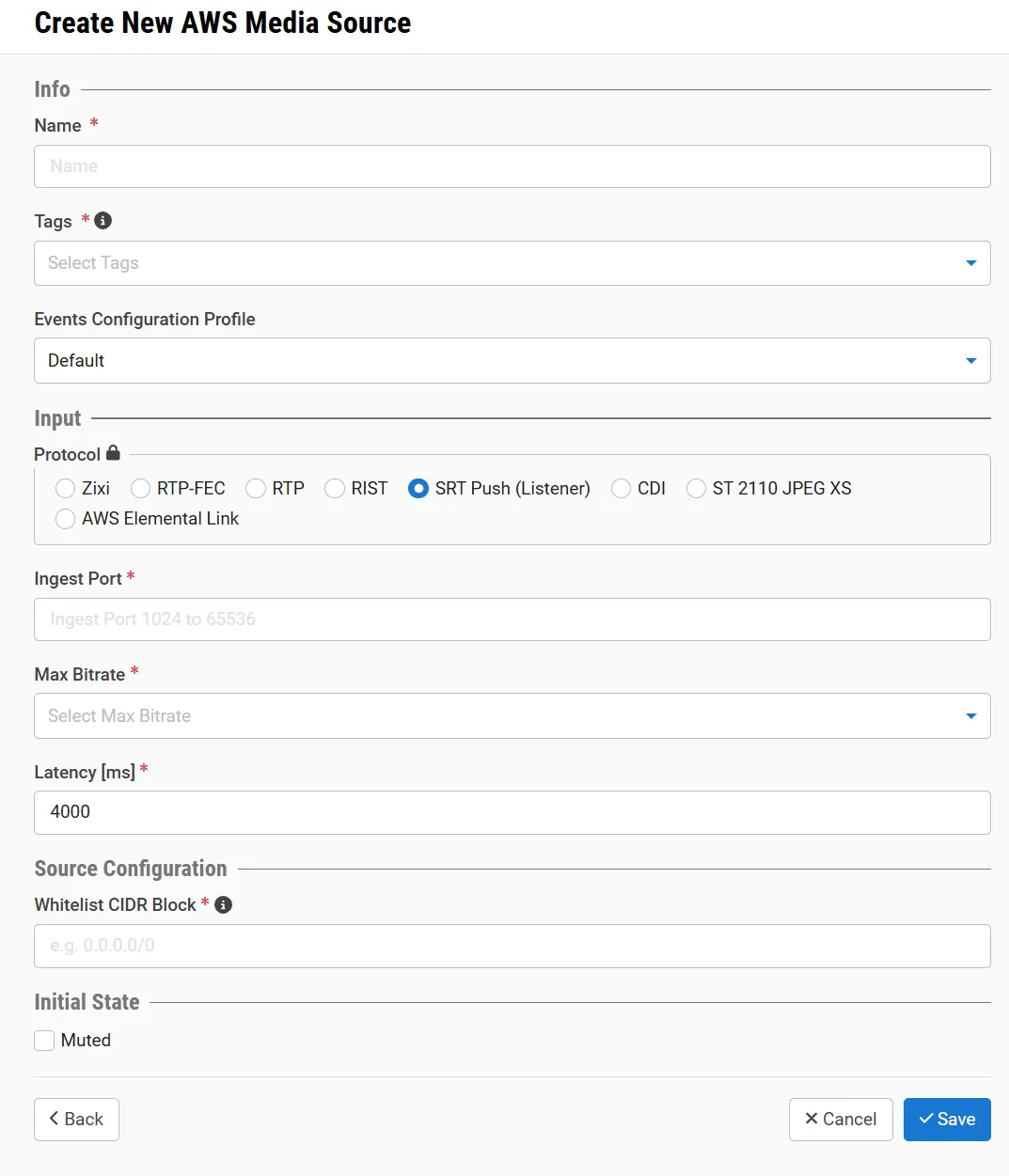Click the 'Info' section heading
Image resolution: width=1009 pixels, height=1176 pixels.
coord(52,89)
